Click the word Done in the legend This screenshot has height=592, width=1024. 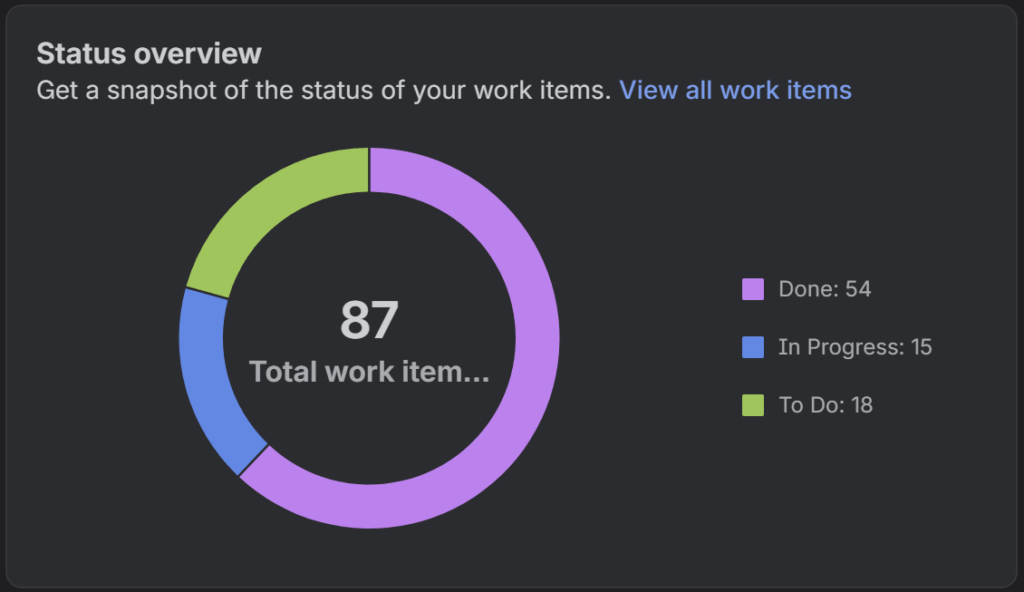coord(807,289)
